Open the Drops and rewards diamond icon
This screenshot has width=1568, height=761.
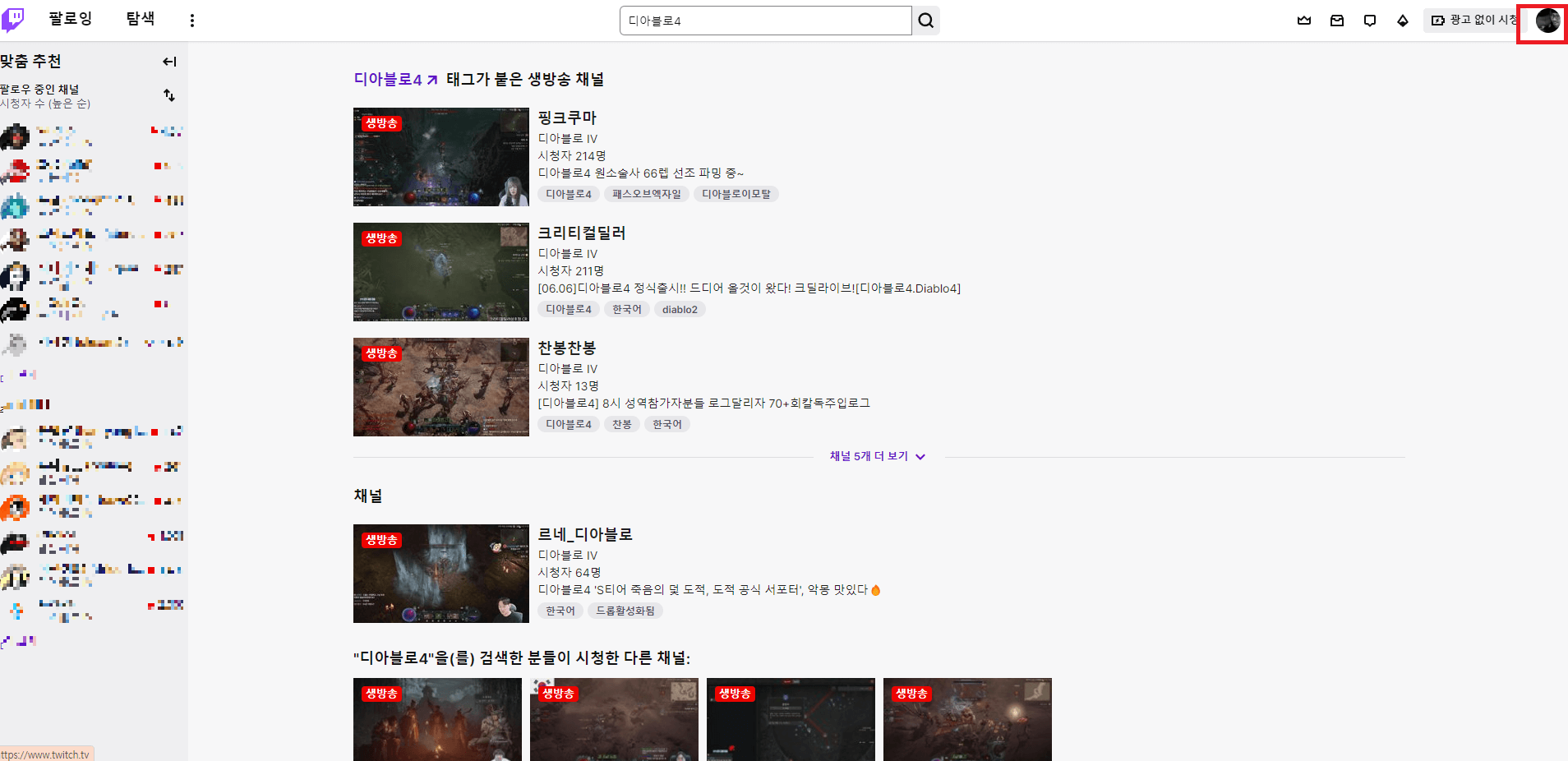(1403, 21)
